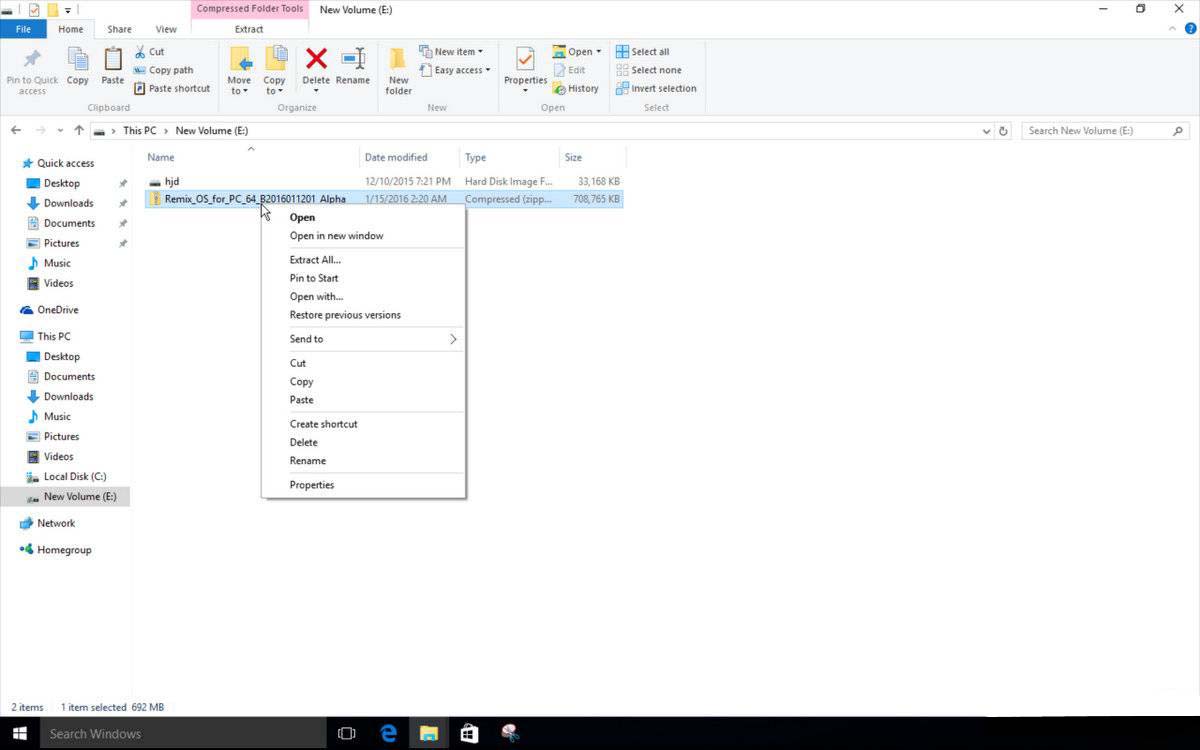
Task: Open the Easy access dropdown
Action: point(455,70)
